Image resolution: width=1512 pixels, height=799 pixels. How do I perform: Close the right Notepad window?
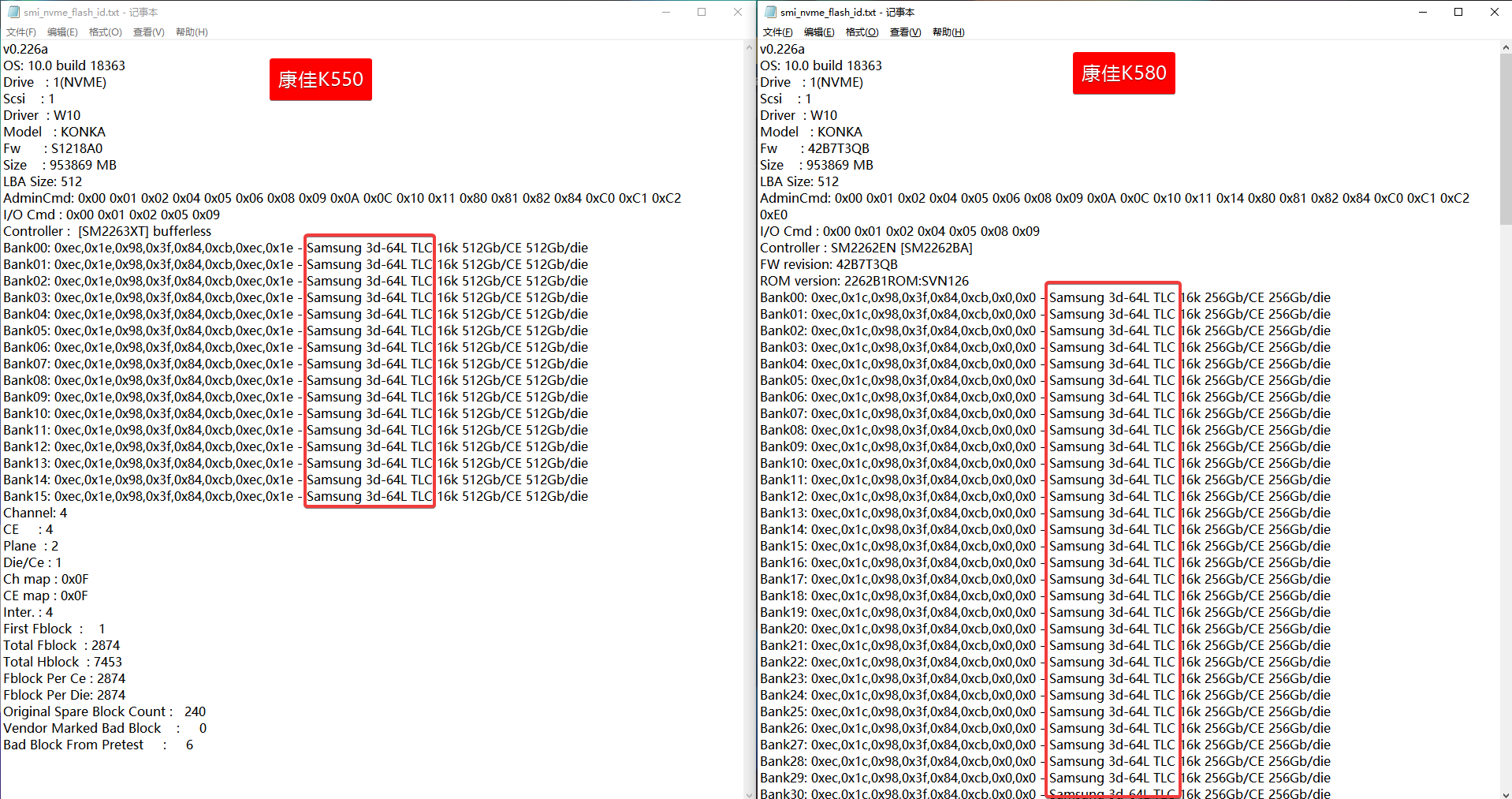[x=1494, y=12]
